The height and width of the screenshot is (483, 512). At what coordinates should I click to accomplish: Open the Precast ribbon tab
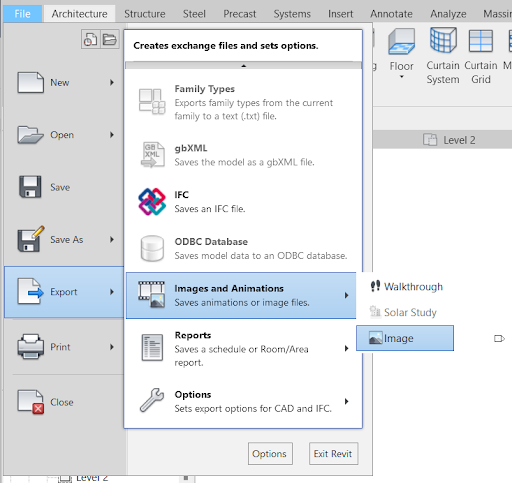point(240,14)
